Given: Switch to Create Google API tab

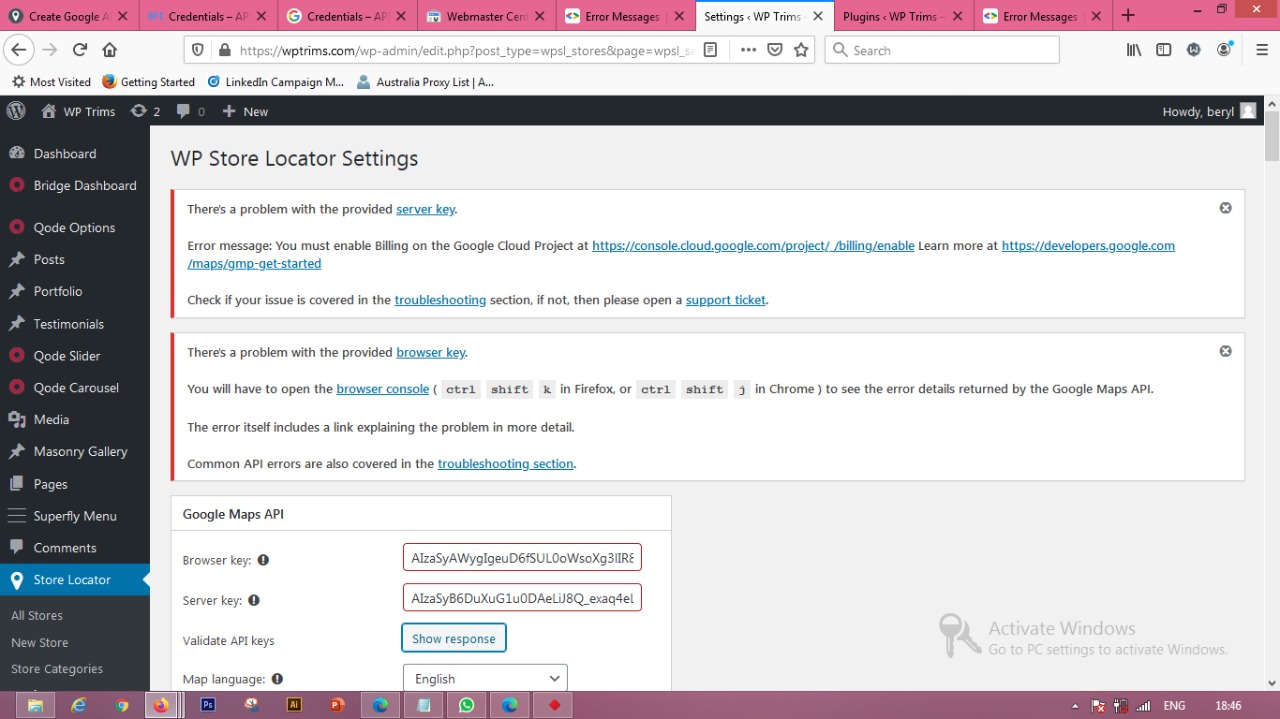Looking at the screenshot, I should click(68, 16).
